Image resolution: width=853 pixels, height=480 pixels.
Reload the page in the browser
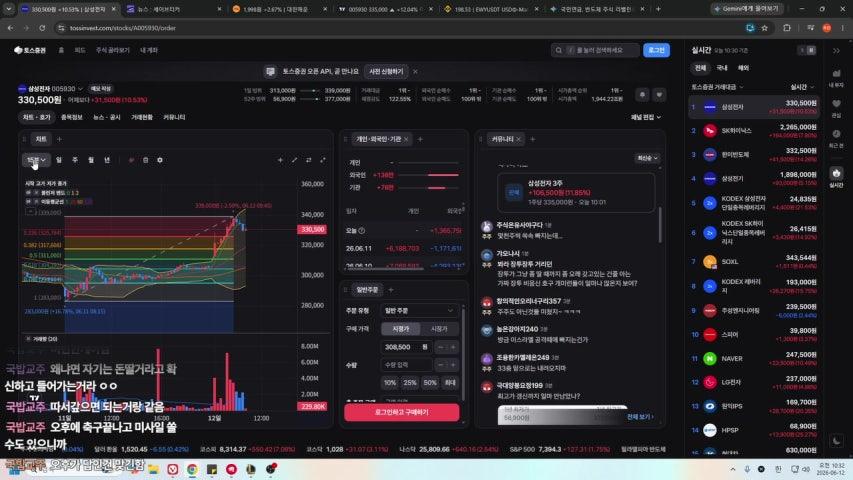point(42,28)
